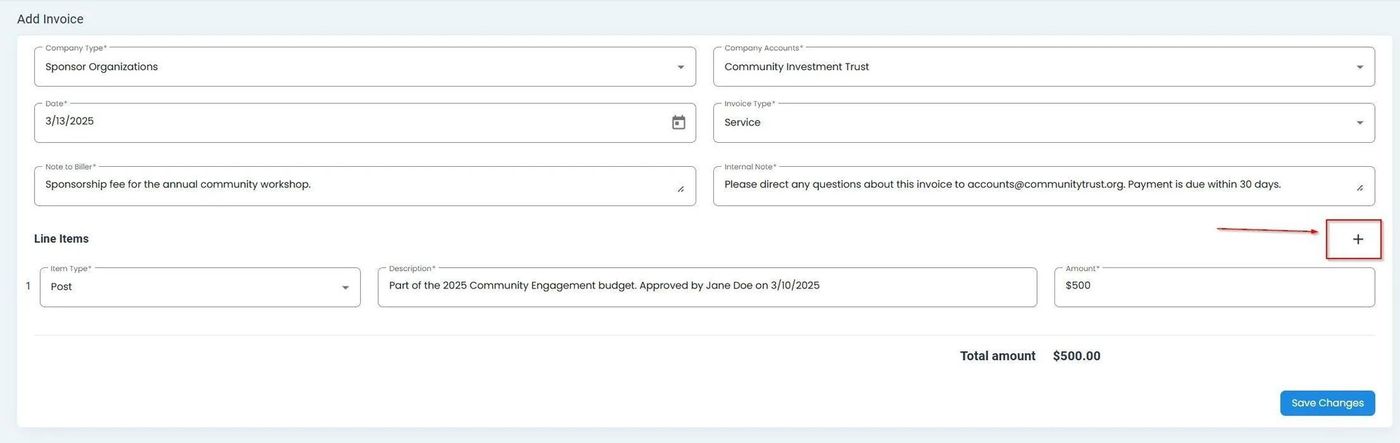This screenshot has width=1400, height=443.
Task: Click the Note to Biller resize handle
Action: click(x=681, y=188)
